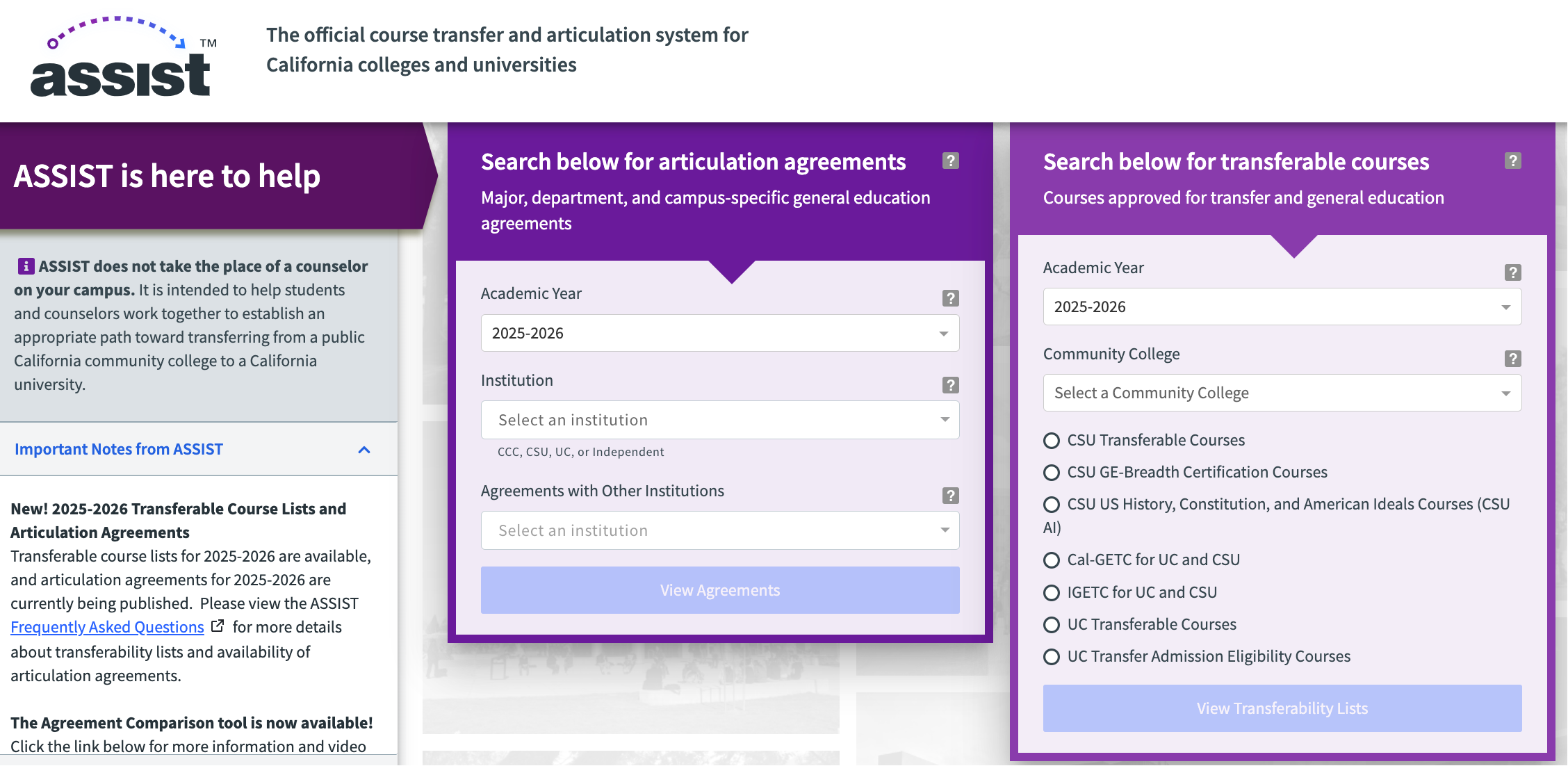Viewport: 1568px width, 766px height.
Task: Select IGETC for UC and CSU
Action: coord(1052,593)
